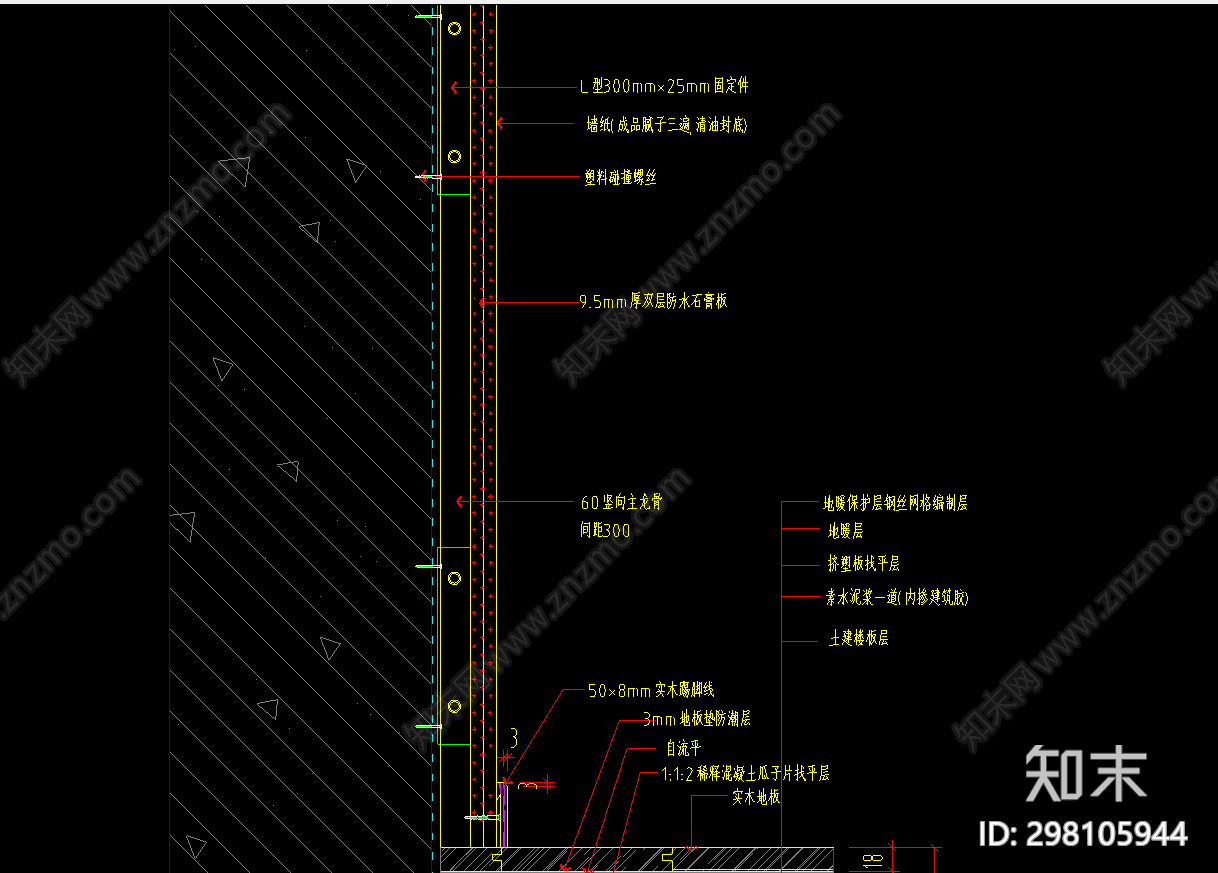Click the 1:1:2 稀释混凝土瓜子片找平层 text

(x=745, y=773)
